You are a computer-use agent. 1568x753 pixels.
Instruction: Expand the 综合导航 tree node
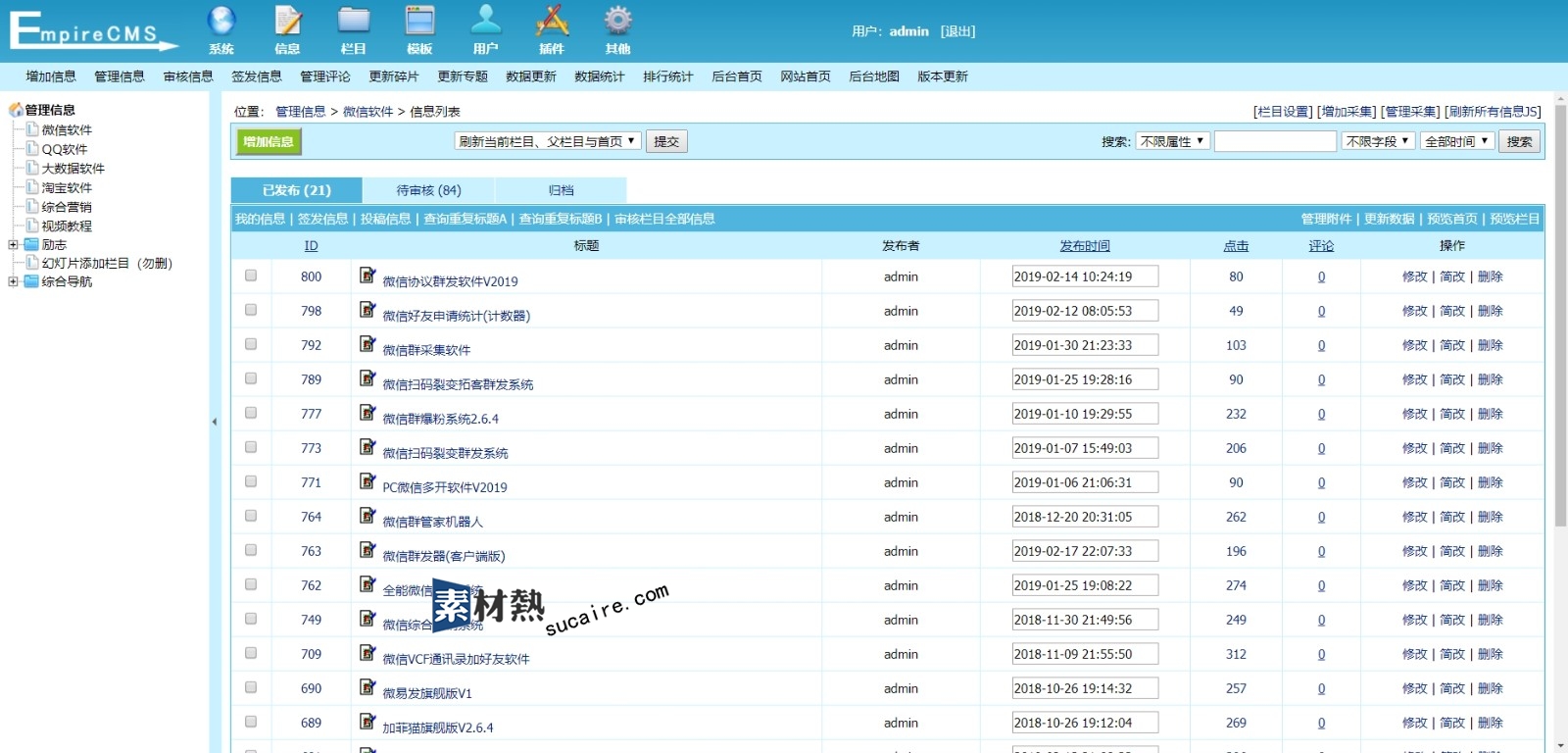[14, 281]
